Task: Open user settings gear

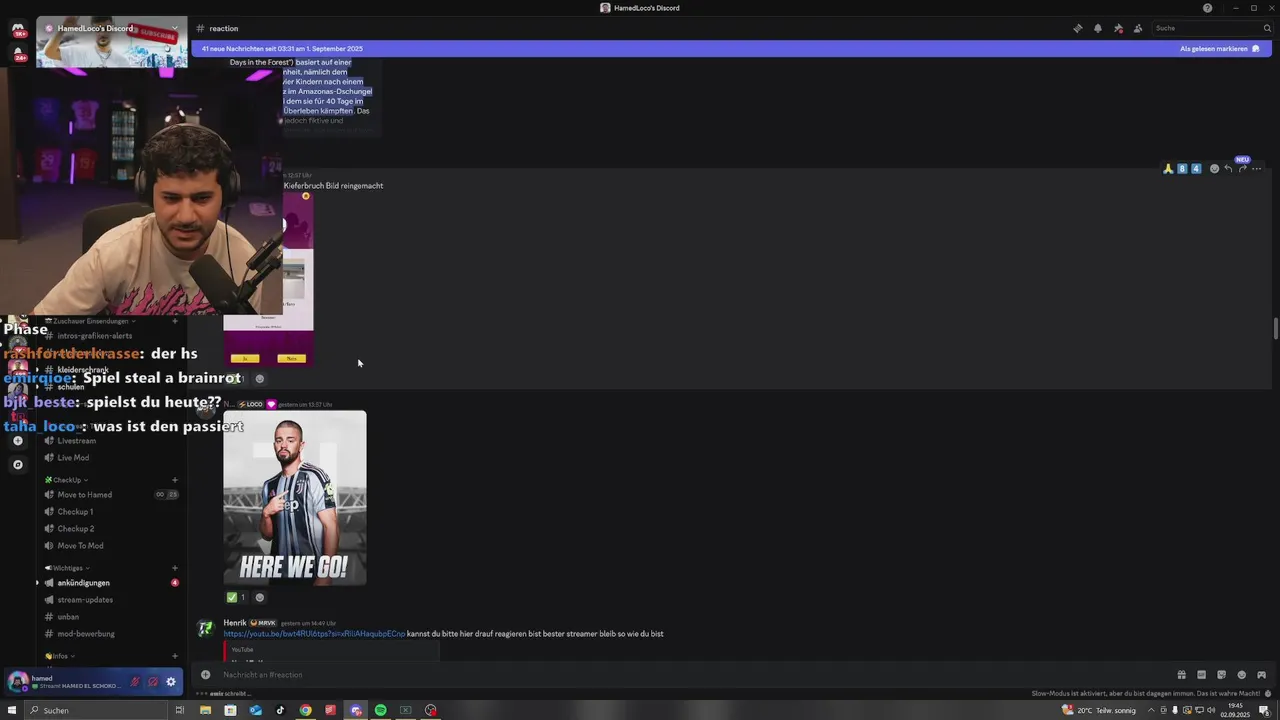Action: [171, 682]
